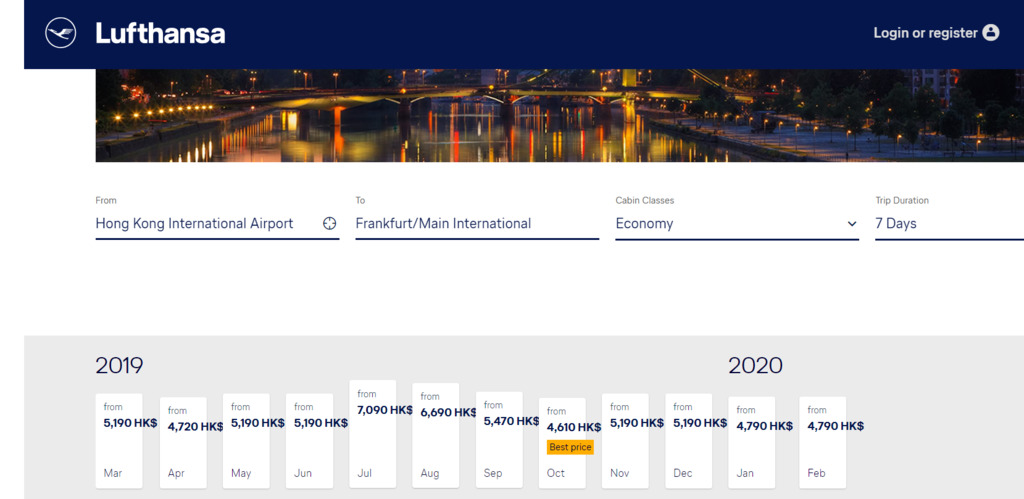Click the Frankfurt city banner image
The image size is (1024, 499).
tap(559, 115)
